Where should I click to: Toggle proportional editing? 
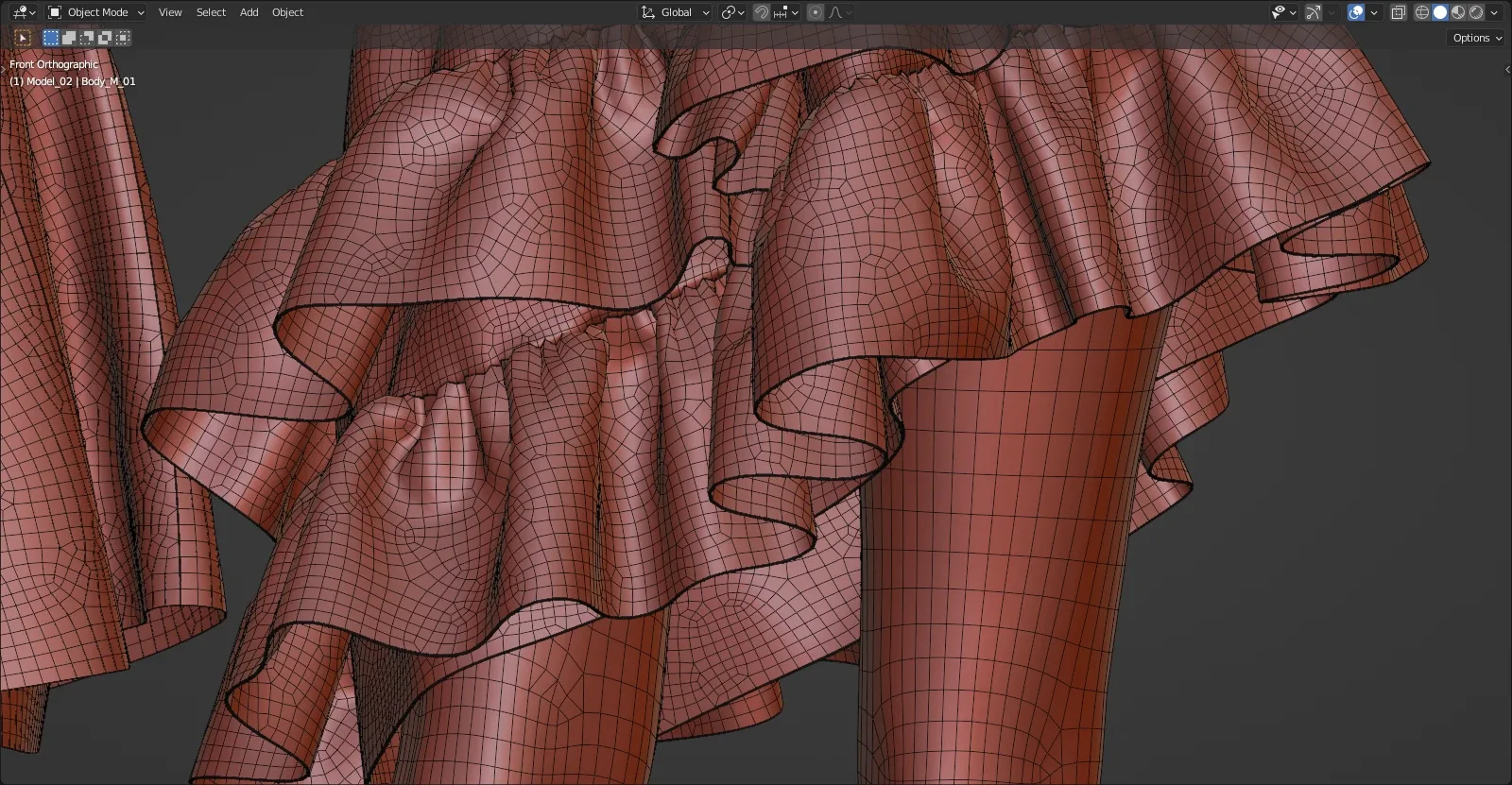[816, 12]
